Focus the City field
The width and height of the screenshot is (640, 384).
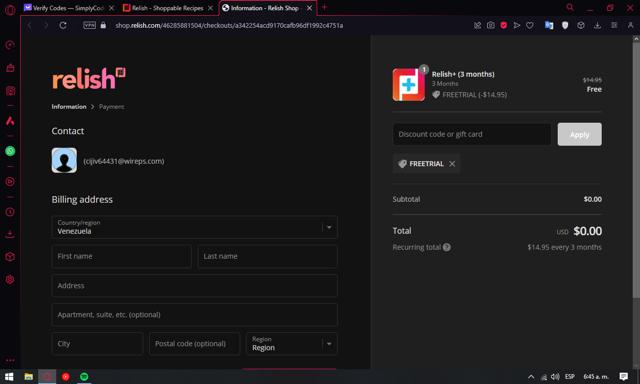[98, 344]
